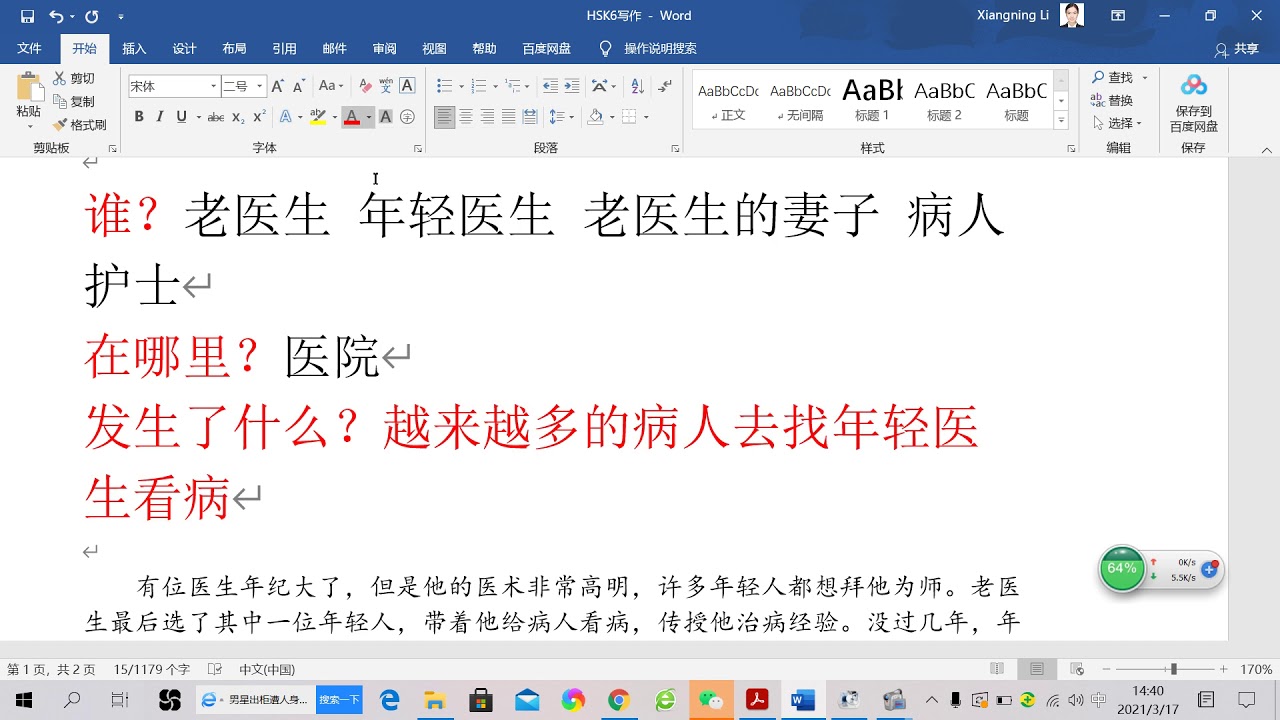Click the Redo/Repeat arrow in quick access
This screenshot has width=1280, height=720.
coord(92,16)
